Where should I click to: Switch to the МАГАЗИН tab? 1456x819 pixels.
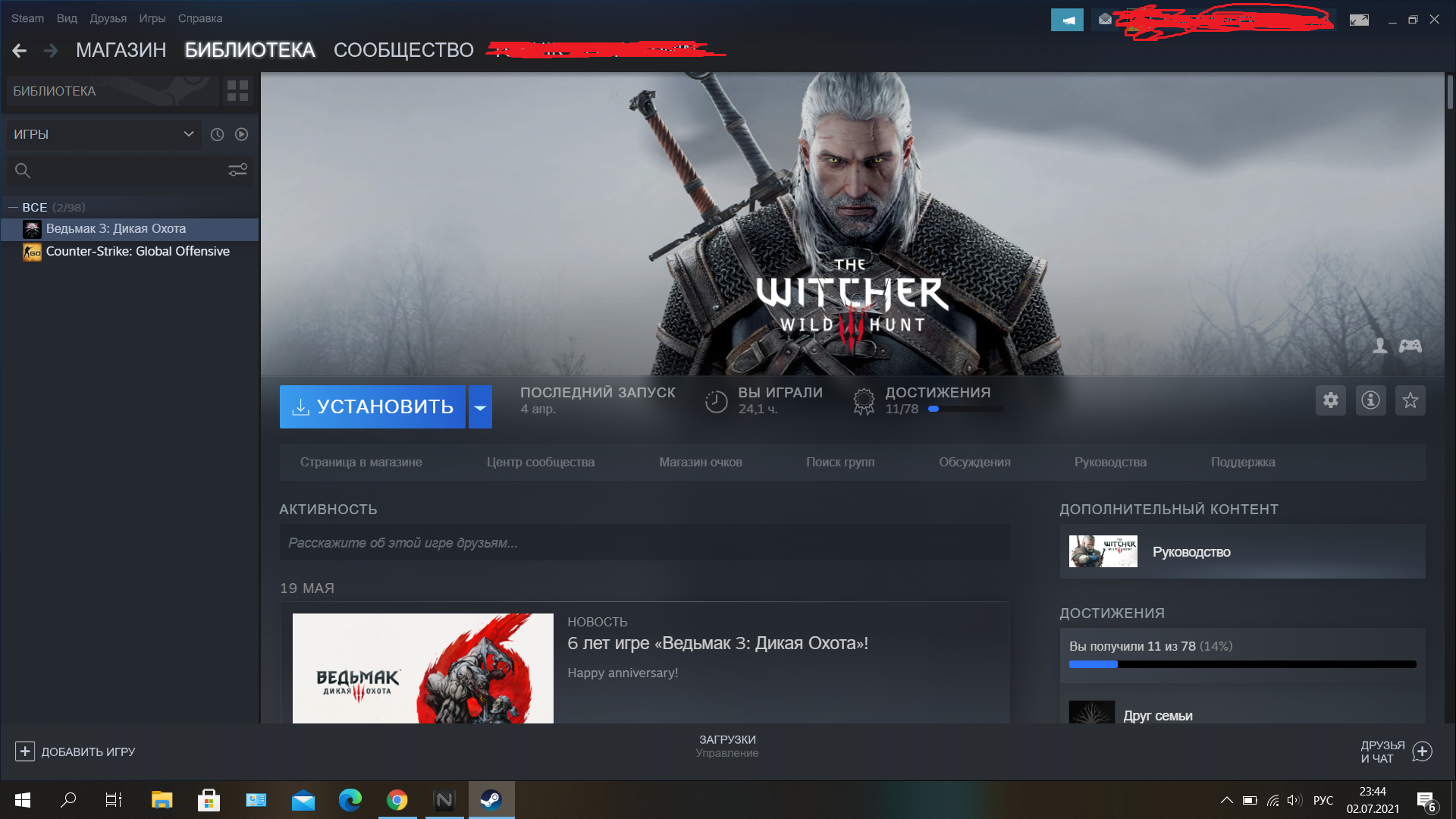(121, 50)
